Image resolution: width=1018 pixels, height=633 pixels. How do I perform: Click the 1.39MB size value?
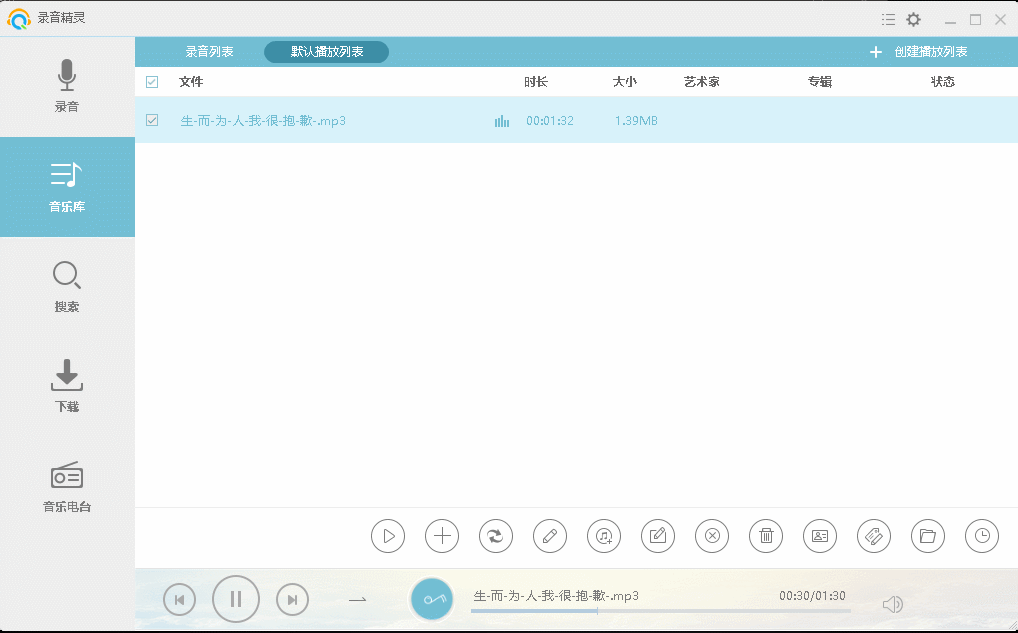[x=636, y=121]
